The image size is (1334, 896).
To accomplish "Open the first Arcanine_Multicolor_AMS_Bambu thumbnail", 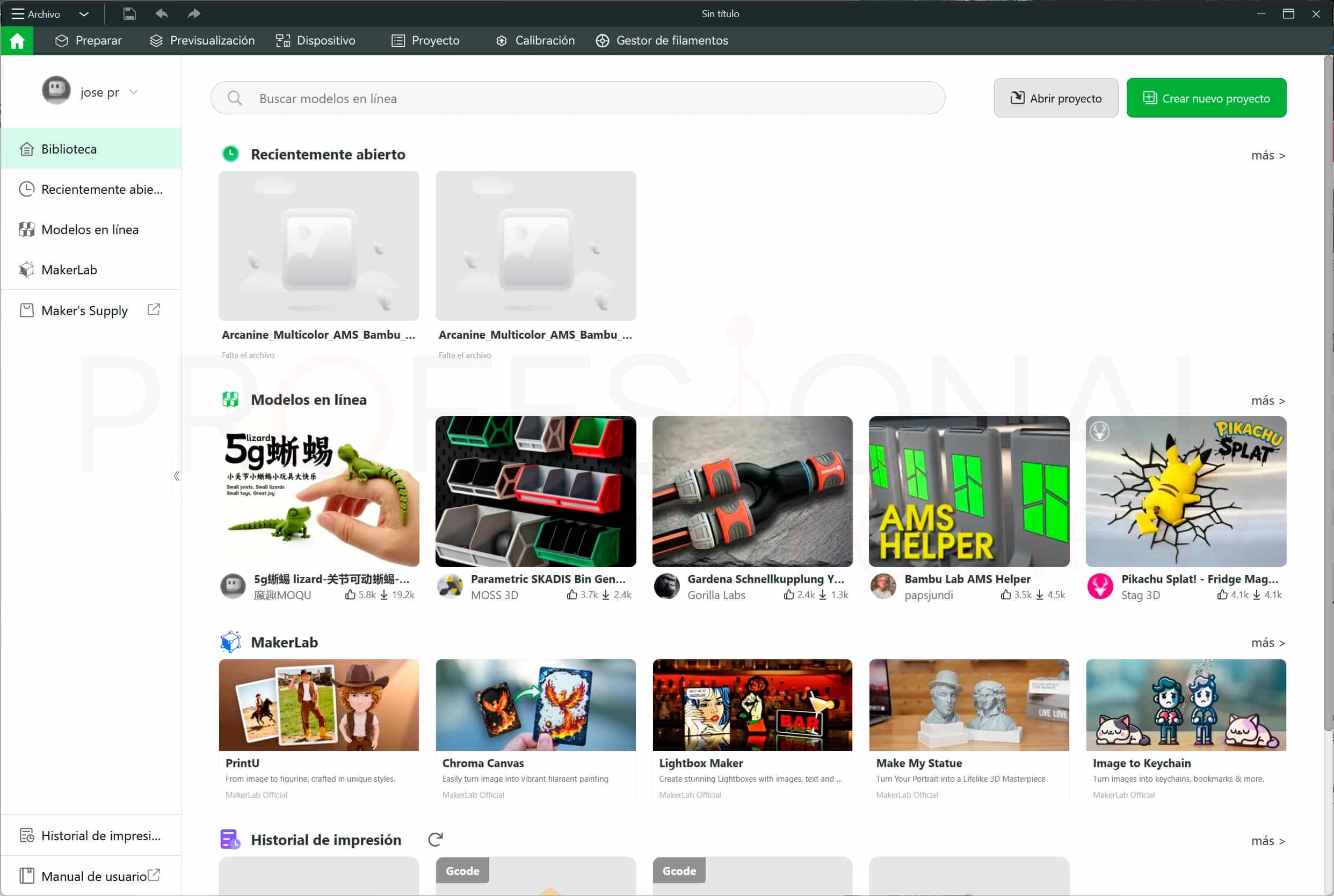I will click(x=318, y=246).
